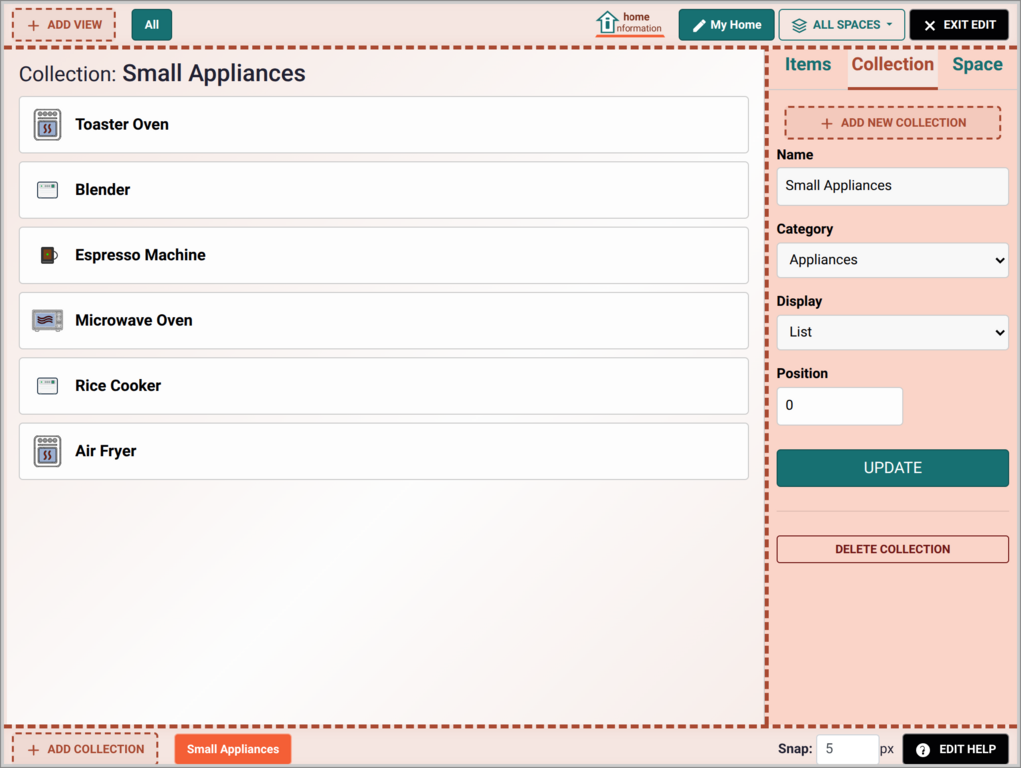Select the Microwave Oven list row
The image size is (1021, 768).
click(x=384, y=320)
